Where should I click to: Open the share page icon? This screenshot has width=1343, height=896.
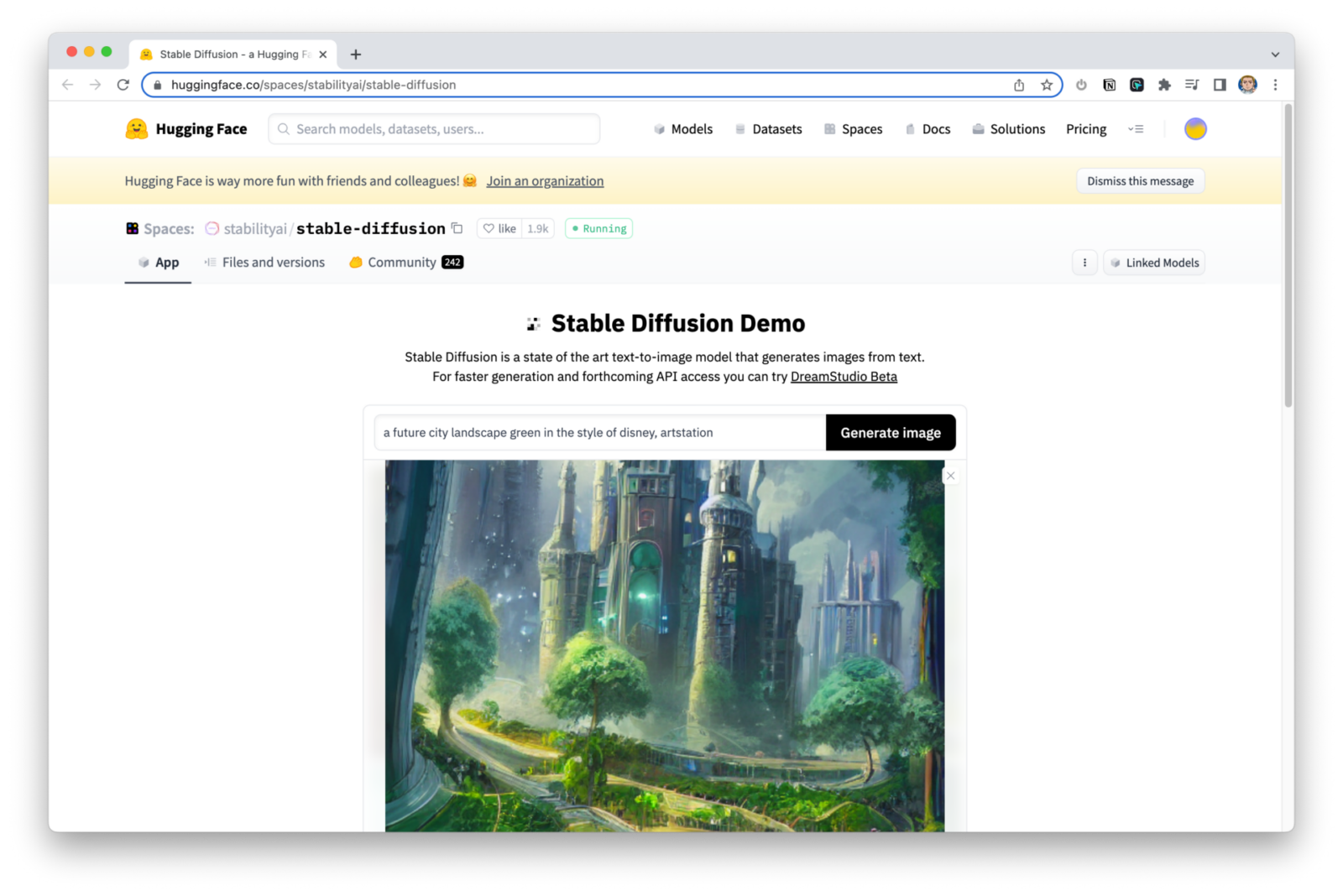pyautogui.click(x=1019, y=85)
